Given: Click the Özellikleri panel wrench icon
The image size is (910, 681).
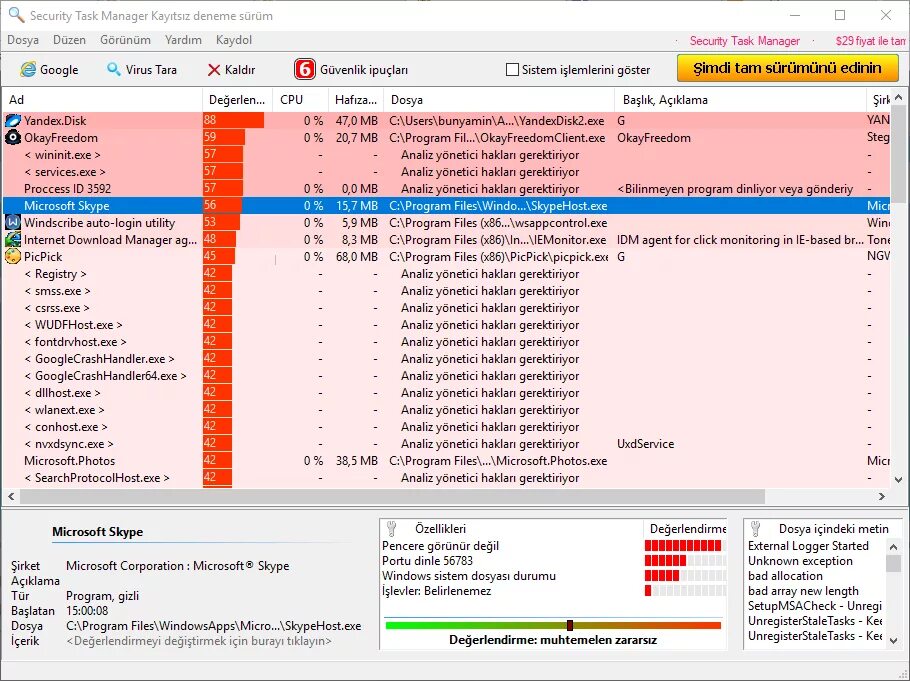Looking at the screenshot, I should (392, 528).
